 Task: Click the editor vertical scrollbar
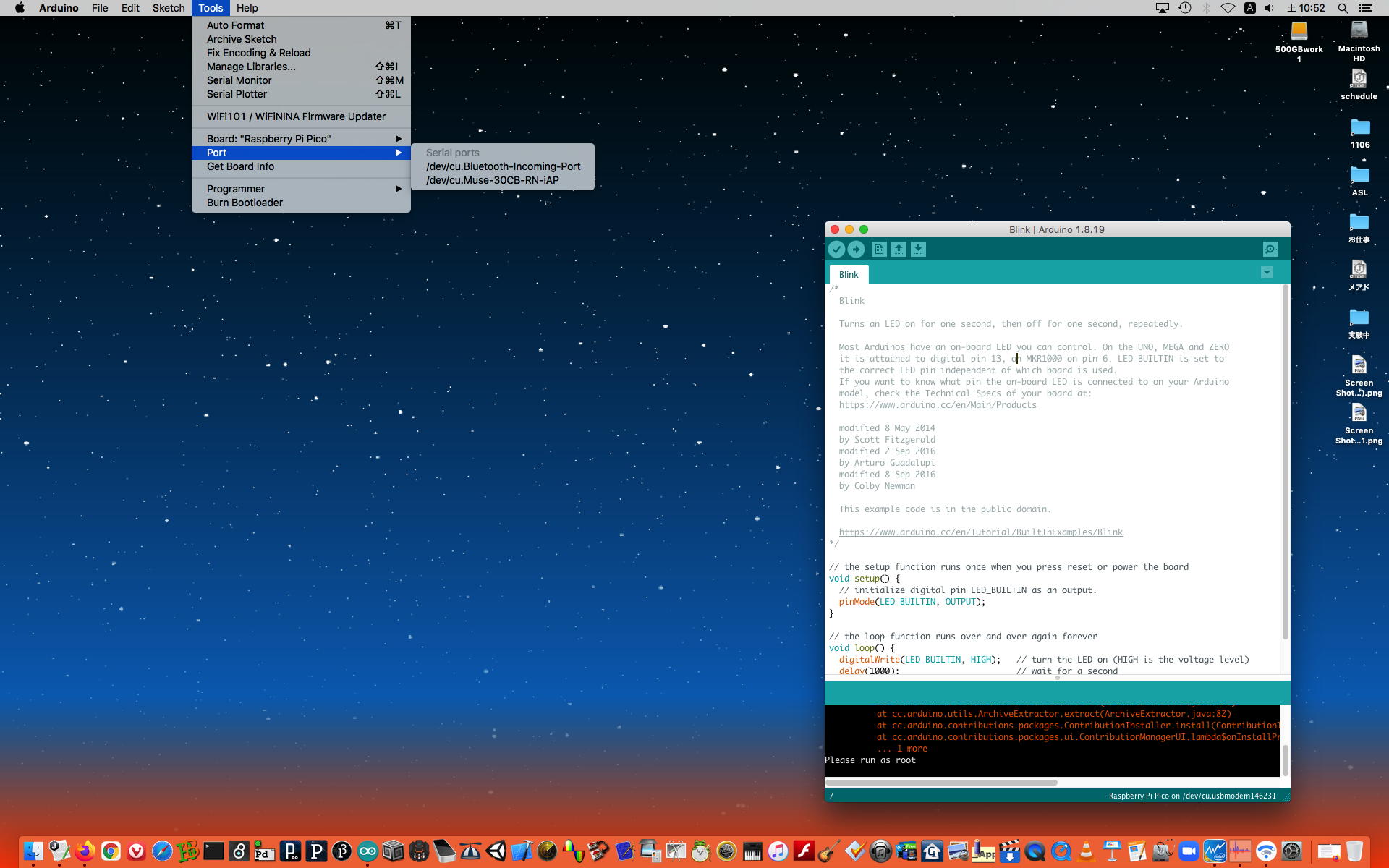1285,463
